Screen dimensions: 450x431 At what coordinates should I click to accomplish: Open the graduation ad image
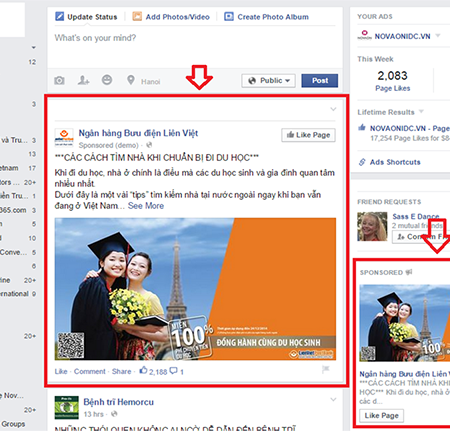(x=195, y=289)
